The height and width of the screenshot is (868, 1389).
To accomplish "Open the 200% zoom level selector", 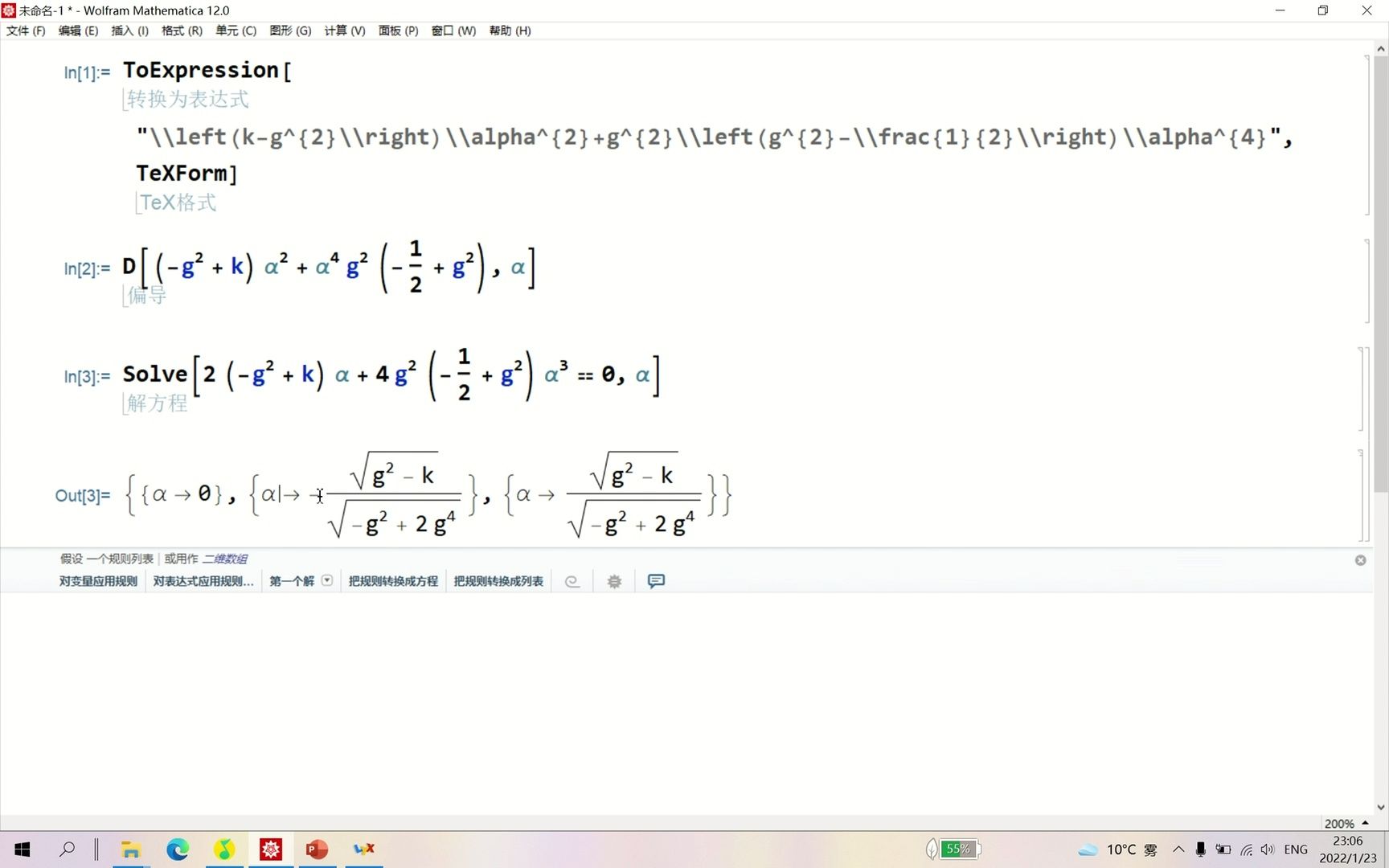I will tap(1341, 823).
